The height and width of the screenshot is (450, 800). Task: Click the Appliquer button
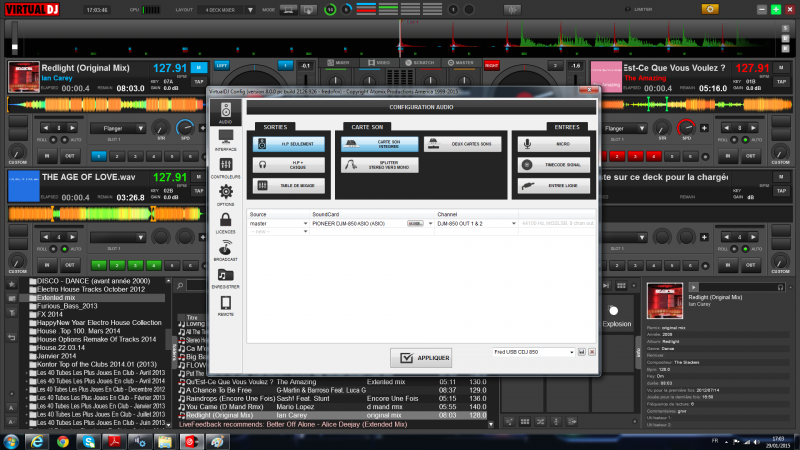tap(420, 357)
